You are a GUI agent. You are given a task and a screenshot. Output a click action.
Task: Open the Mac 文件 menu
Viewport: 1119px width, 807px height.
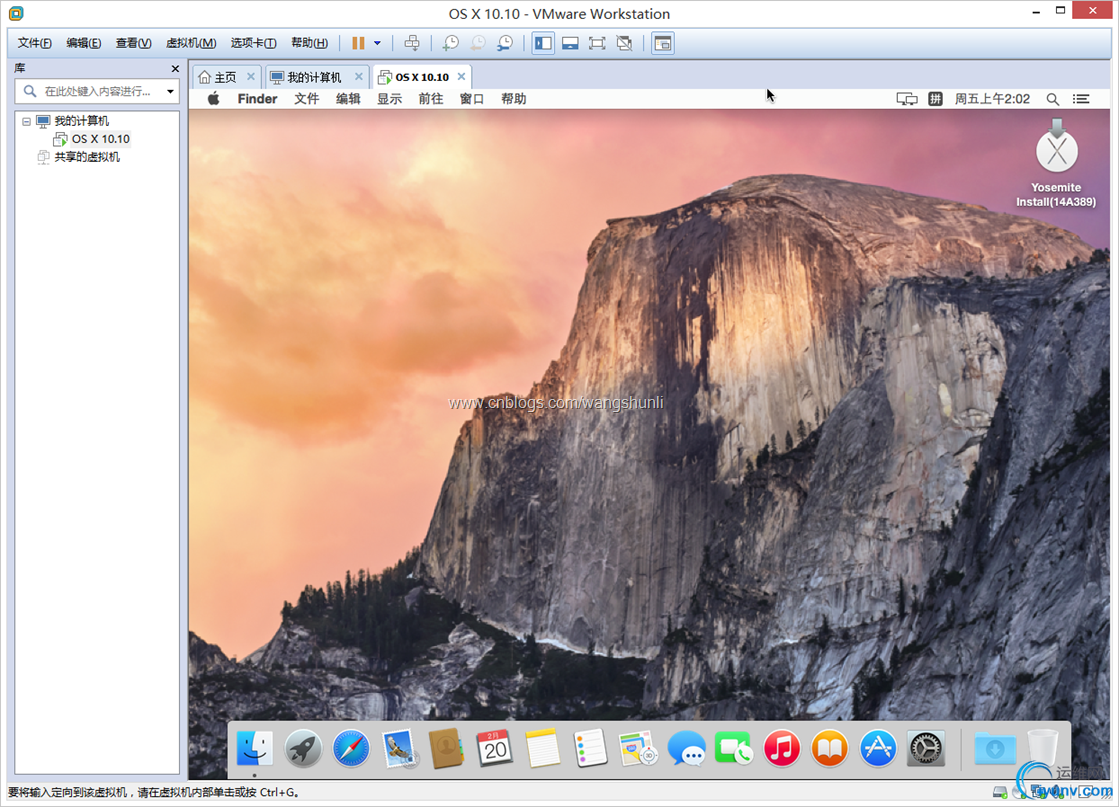click(x=306, y=99)
